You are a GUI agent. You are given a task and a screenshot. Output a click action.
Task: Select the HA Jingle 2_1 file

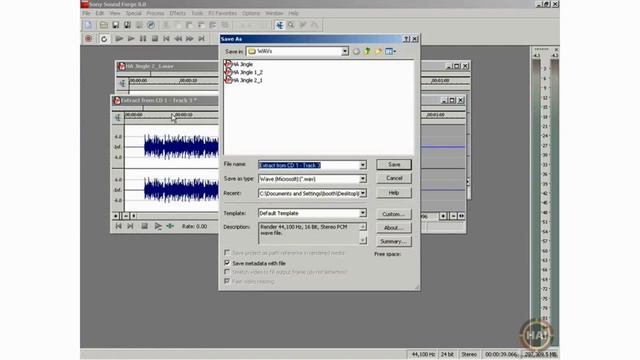pyautogui.click(x=244, y=80)
